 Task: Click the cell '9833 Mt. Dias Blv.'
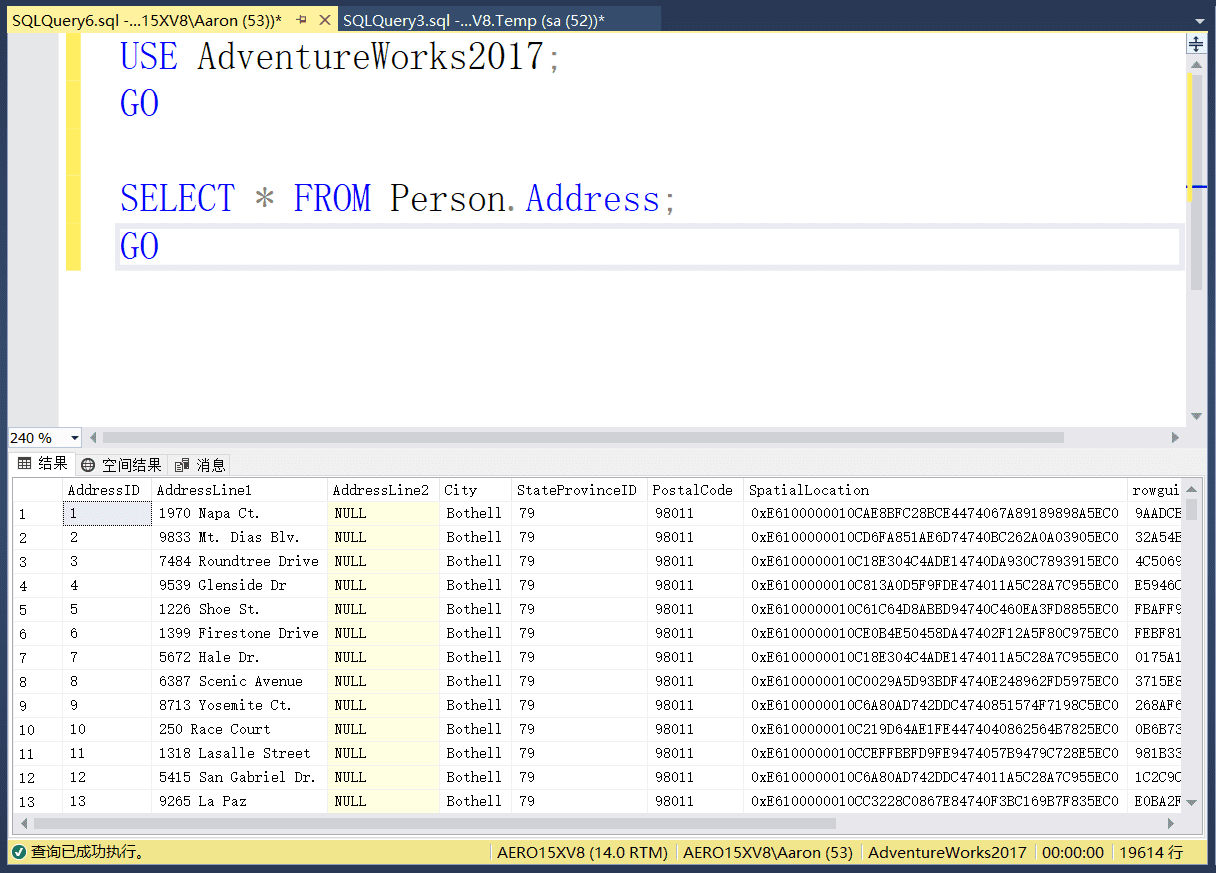[x=239, y=537]
